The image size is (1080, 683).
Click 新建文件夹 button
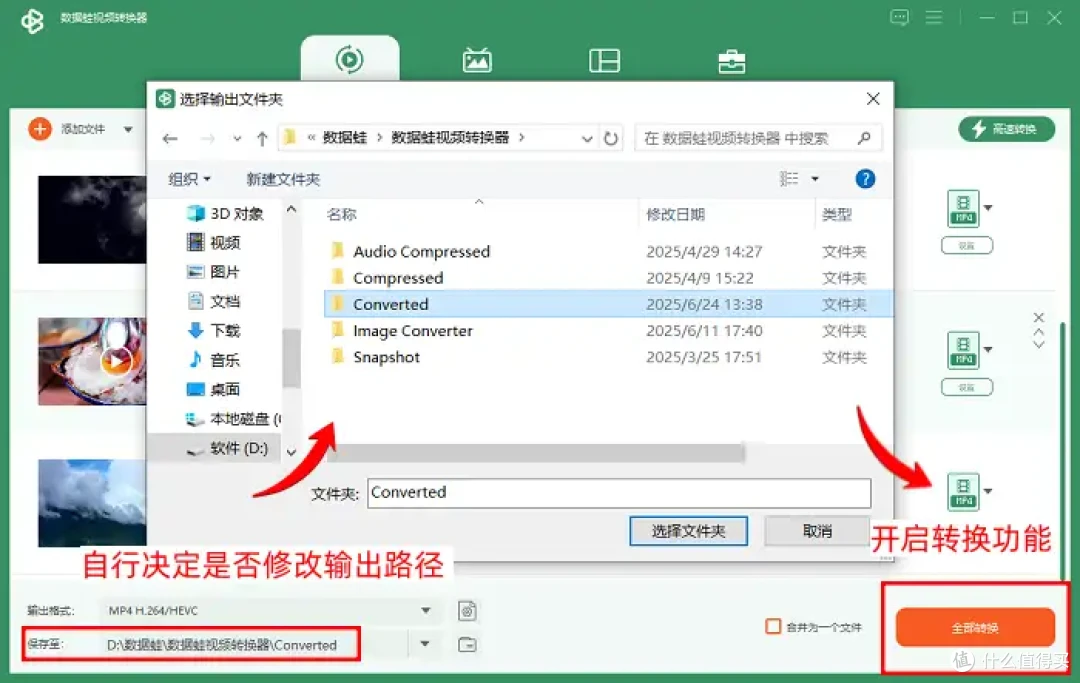283,179
